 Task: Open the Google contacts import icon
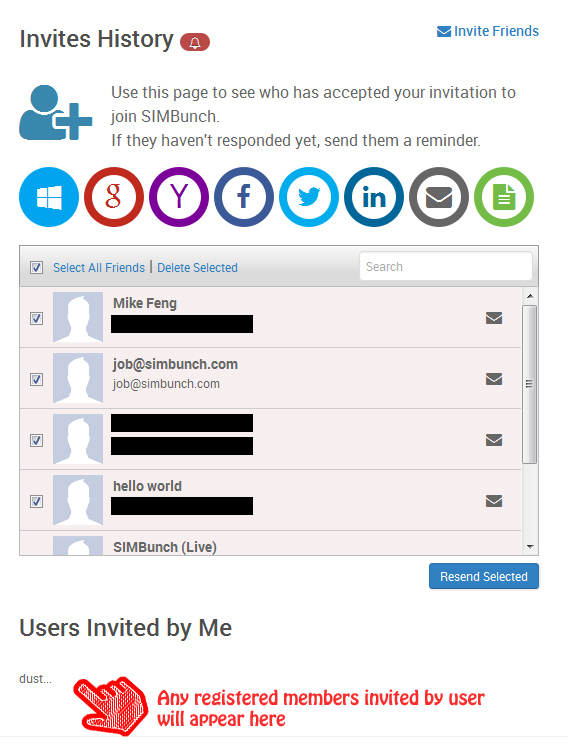114,197
